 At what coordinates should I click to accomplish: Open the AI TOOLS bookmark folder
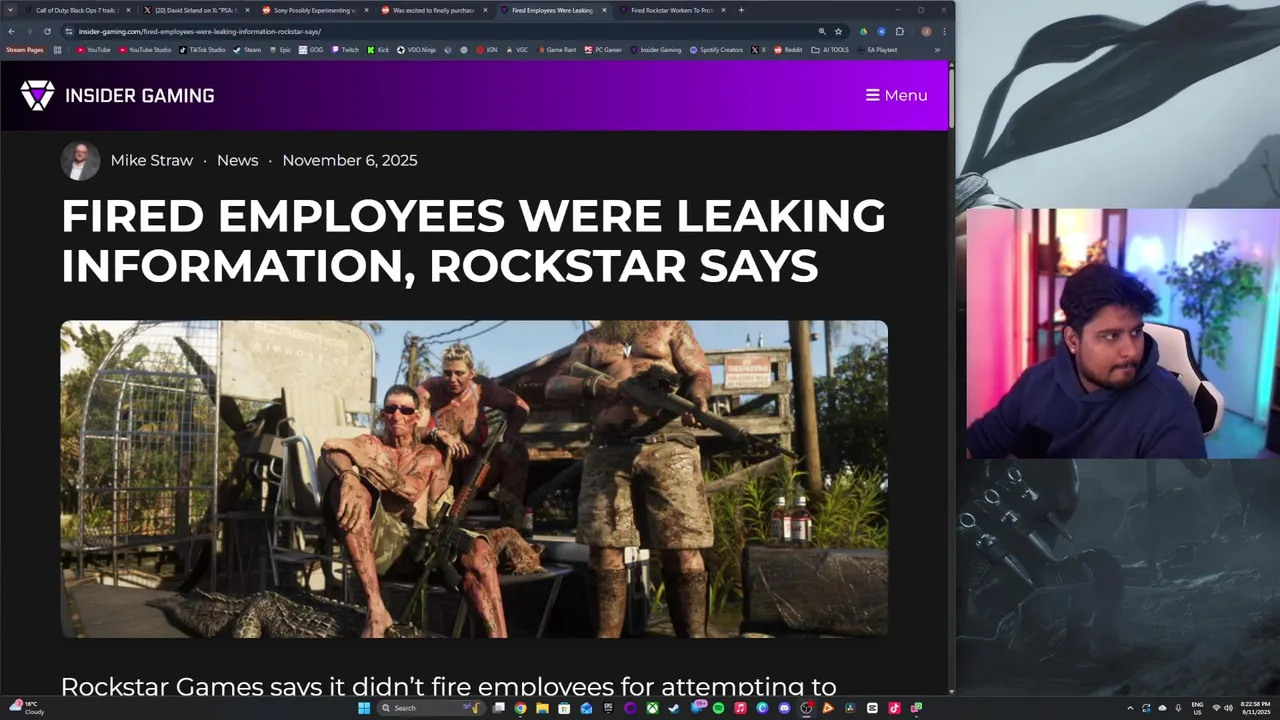(830, 49)
